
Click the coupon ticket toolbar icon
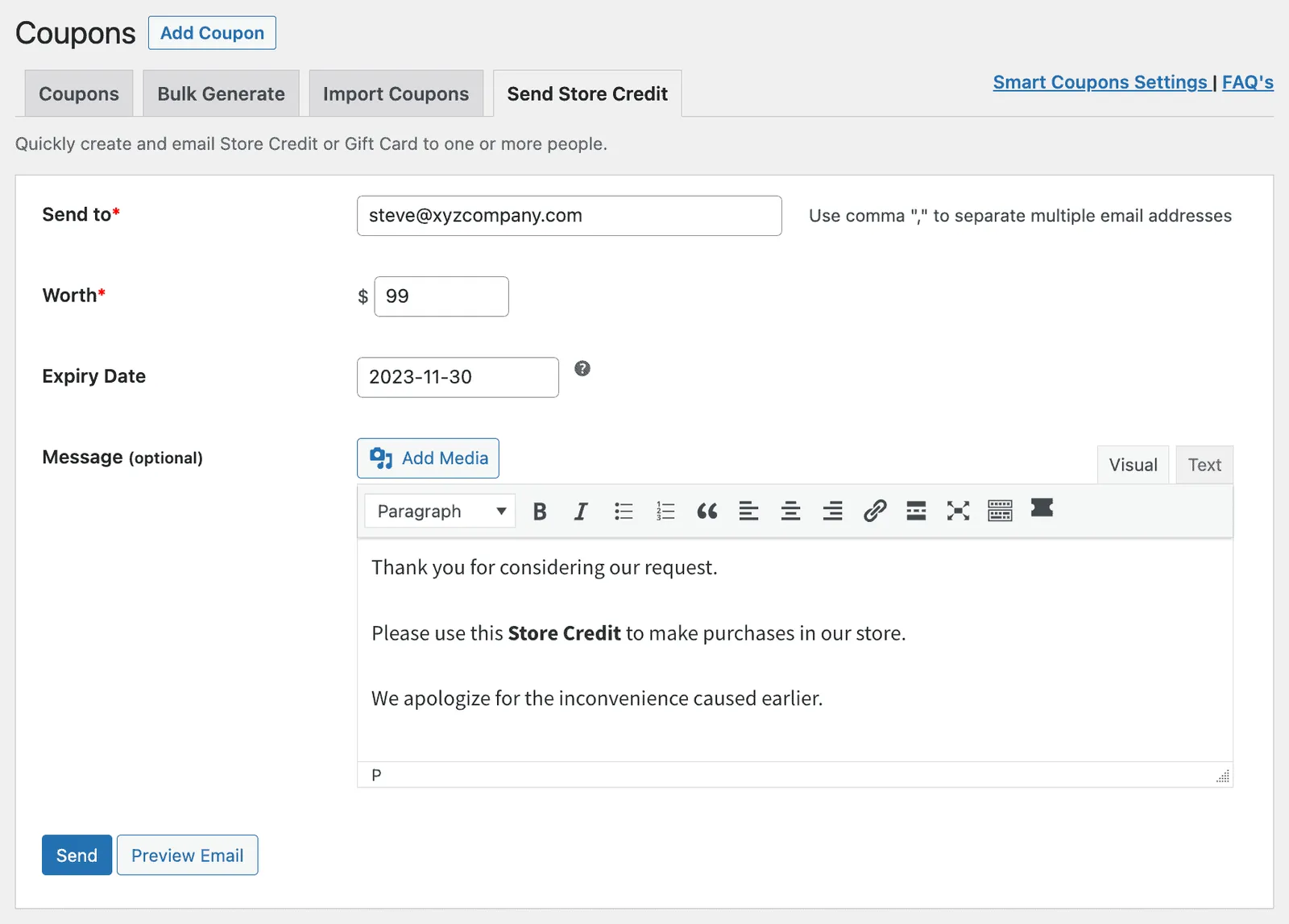(x=1042, y=508)
